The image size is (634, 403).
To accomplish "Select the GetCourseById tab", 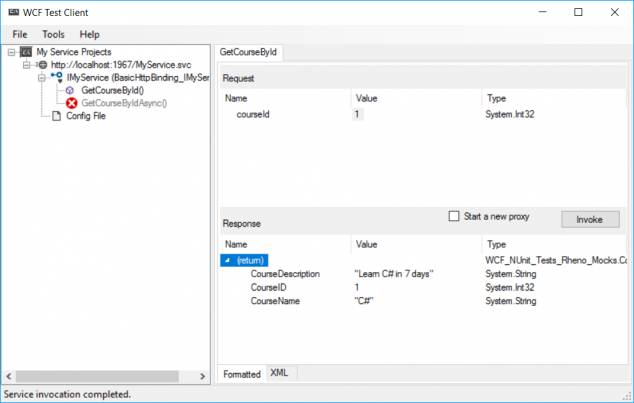I will (x=248, y=52).
